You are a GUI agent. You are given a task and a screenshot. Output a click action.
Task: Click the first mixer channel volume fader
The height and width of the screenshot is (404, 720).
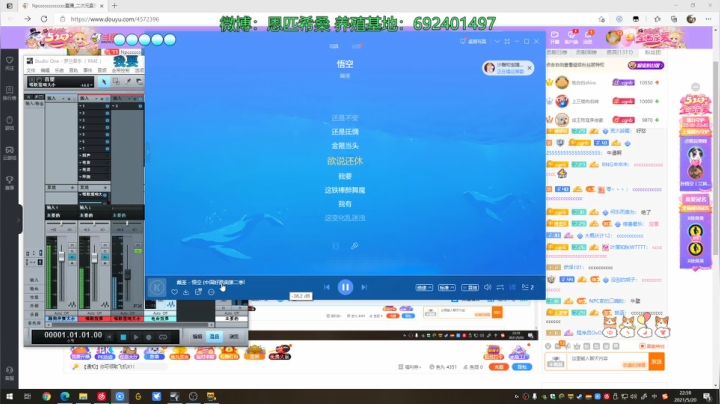[x=61, y=256]
